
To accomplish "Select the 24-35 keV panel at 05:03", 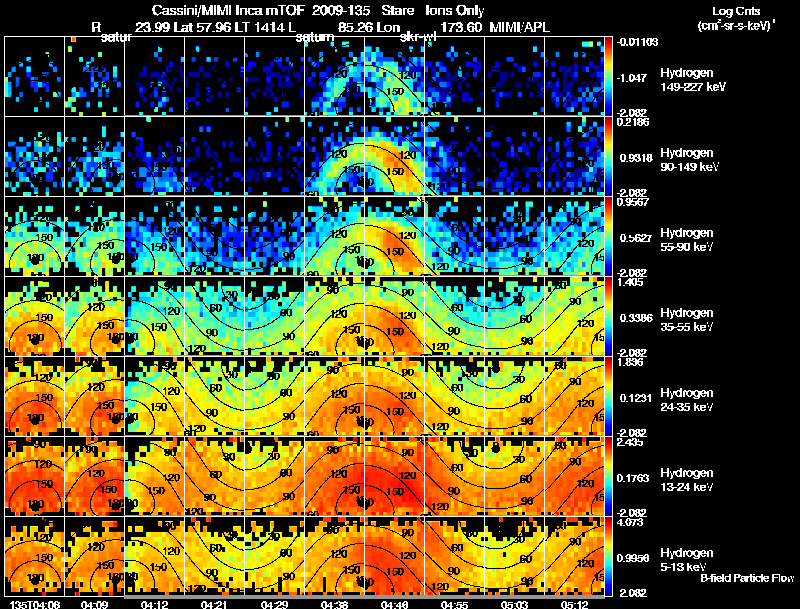I will (514, 397).
